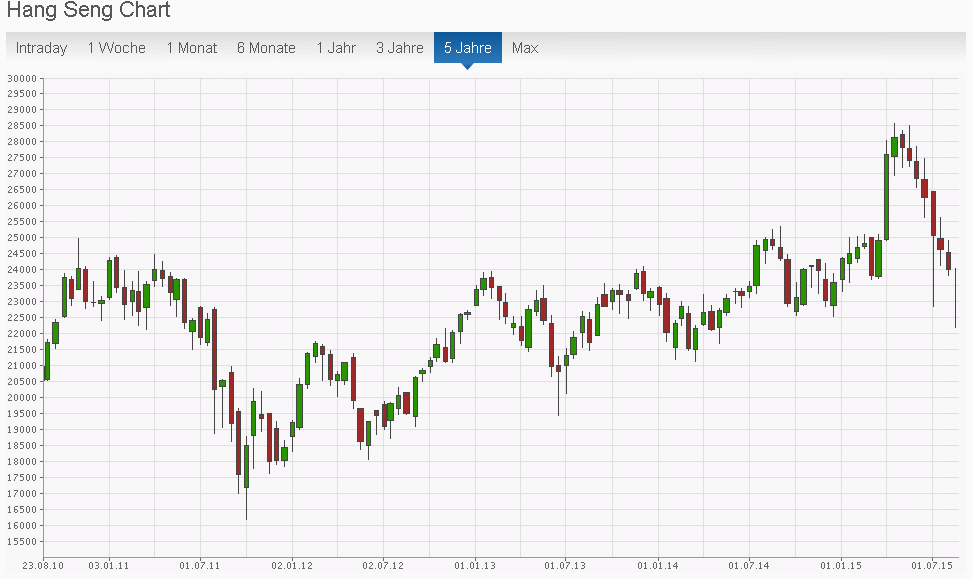Switch to the 1 Jahr tab

pyautogui.click(x=336, y=48)
